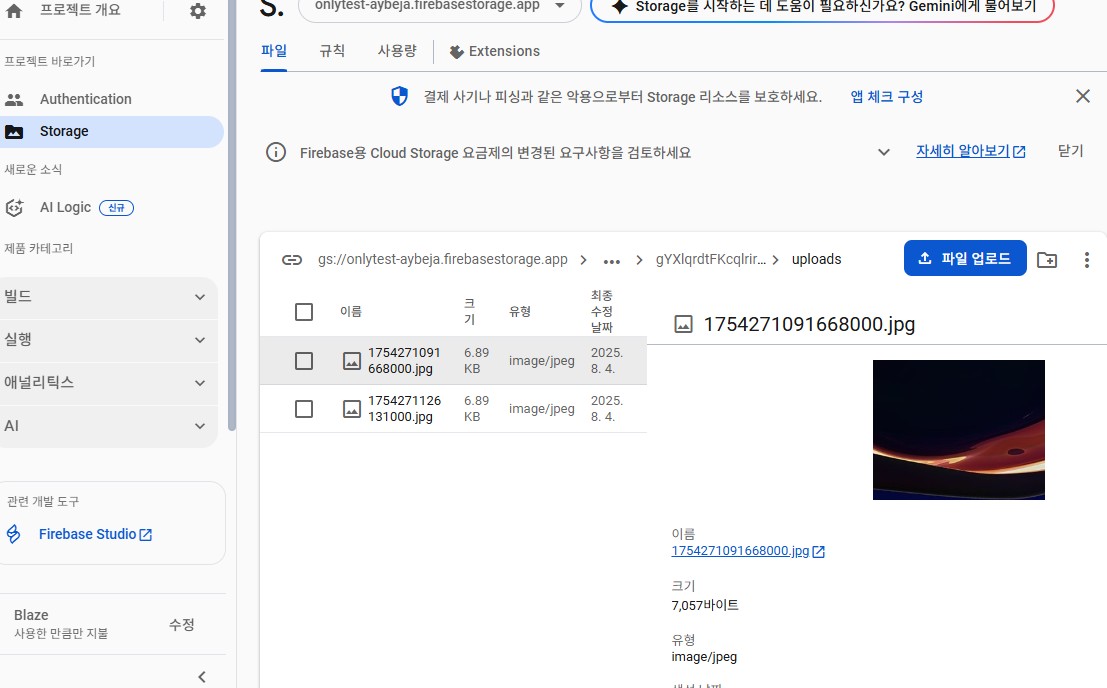Screen dimensions: 1107x688
Task: Click 수정 next to the Blaze plan
Action: pyautogui.click(x=182, y=624)
